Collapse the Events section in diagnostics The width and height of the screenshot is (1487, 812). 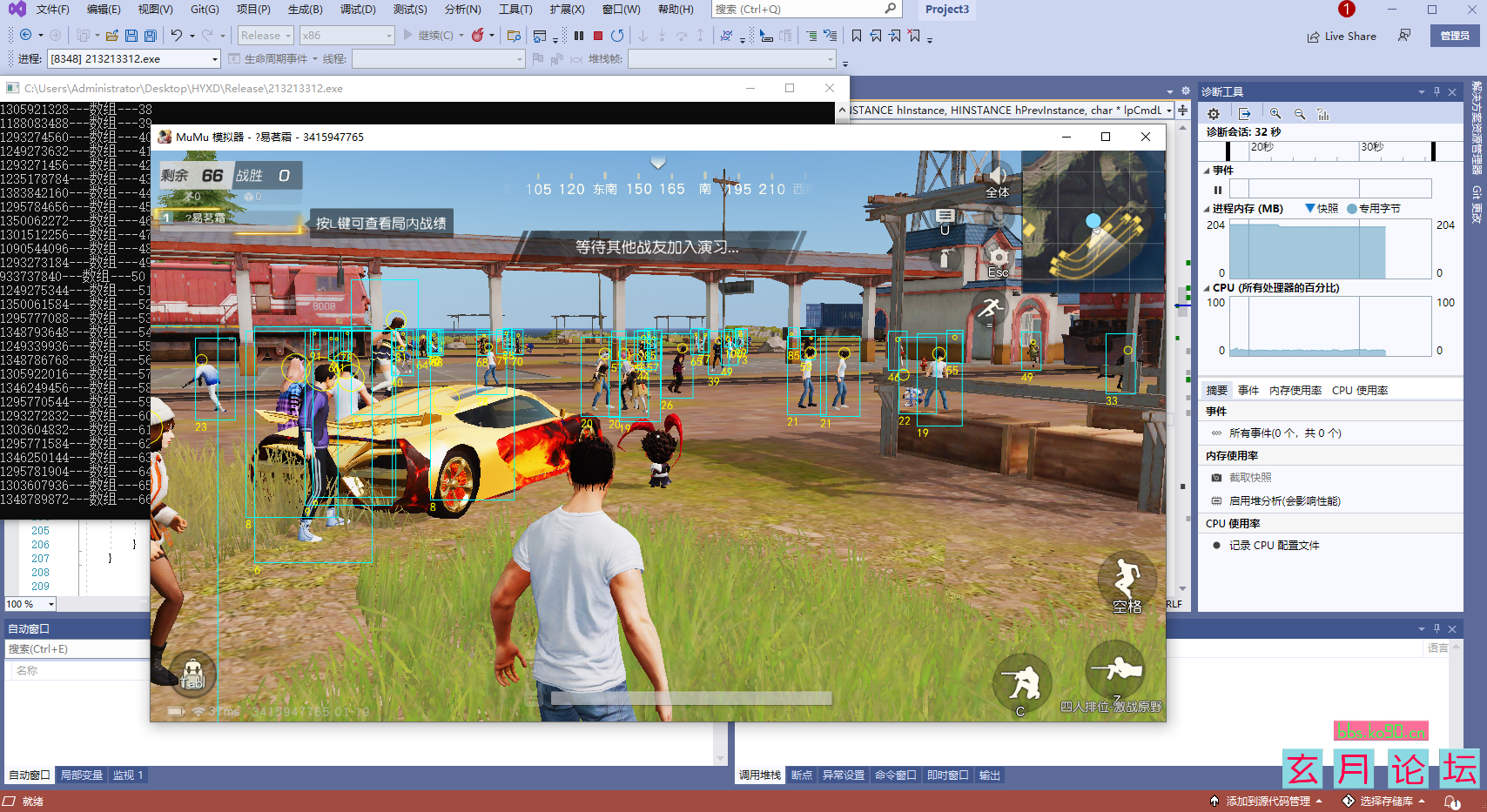pyautogui.click(x=1208, y=171)
